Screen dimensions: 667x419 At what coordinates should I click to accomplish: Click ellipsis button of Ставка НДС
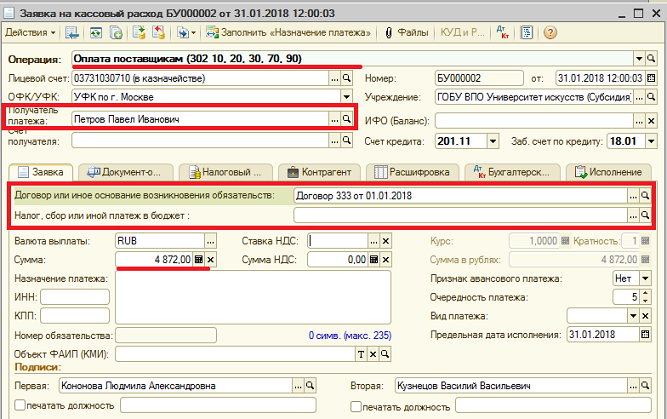(x=373, y=241)
